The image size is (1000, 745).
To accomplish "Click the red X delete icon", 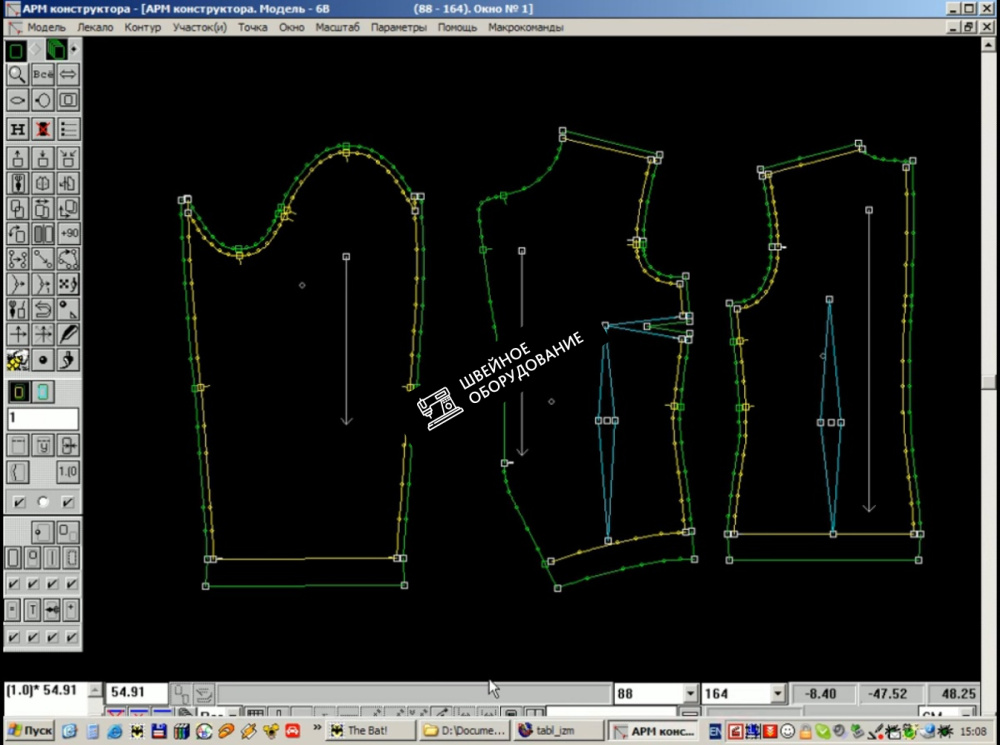I will click(x=43, y=129).
